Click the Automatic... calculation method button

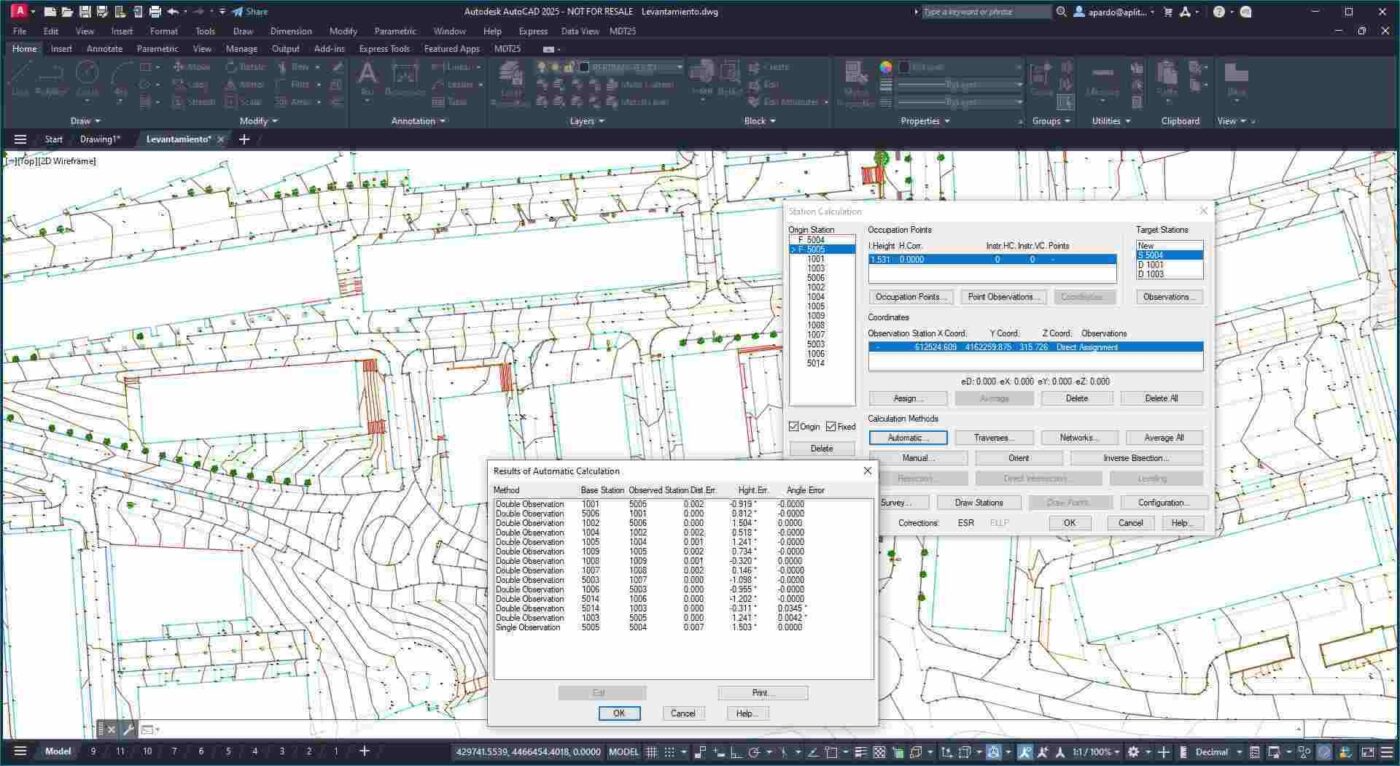pyautogui.click(x=907, y=438)
